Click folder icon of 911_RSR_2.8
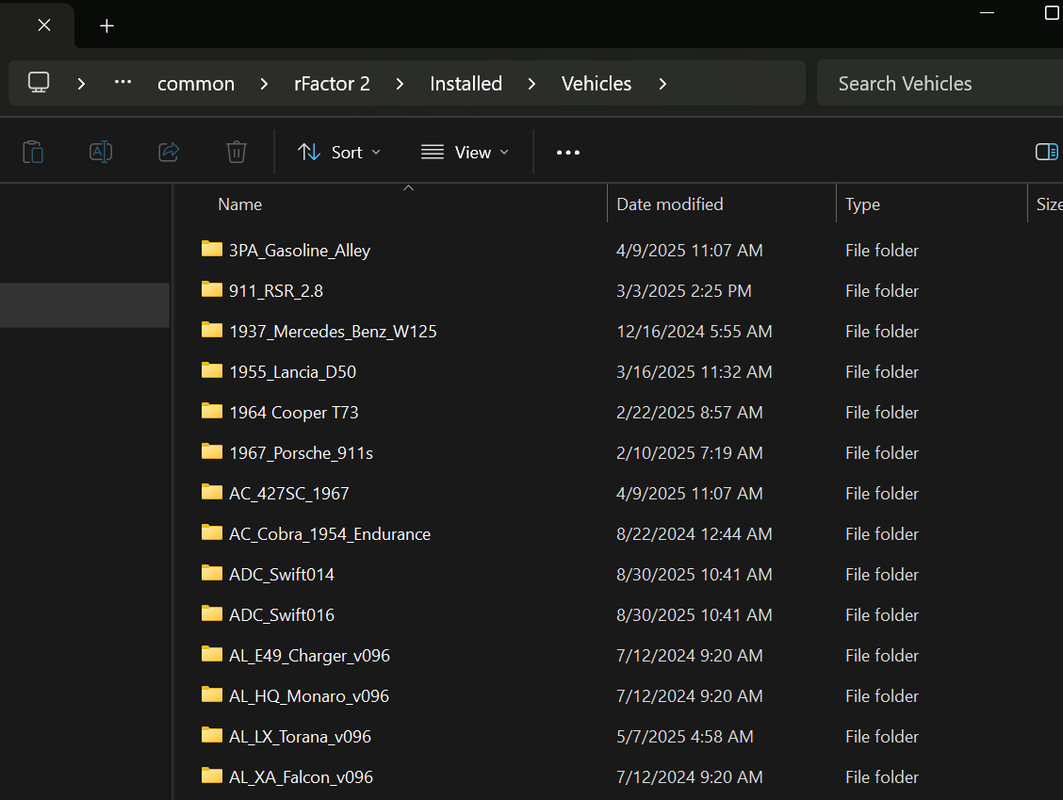 [212, 289]
